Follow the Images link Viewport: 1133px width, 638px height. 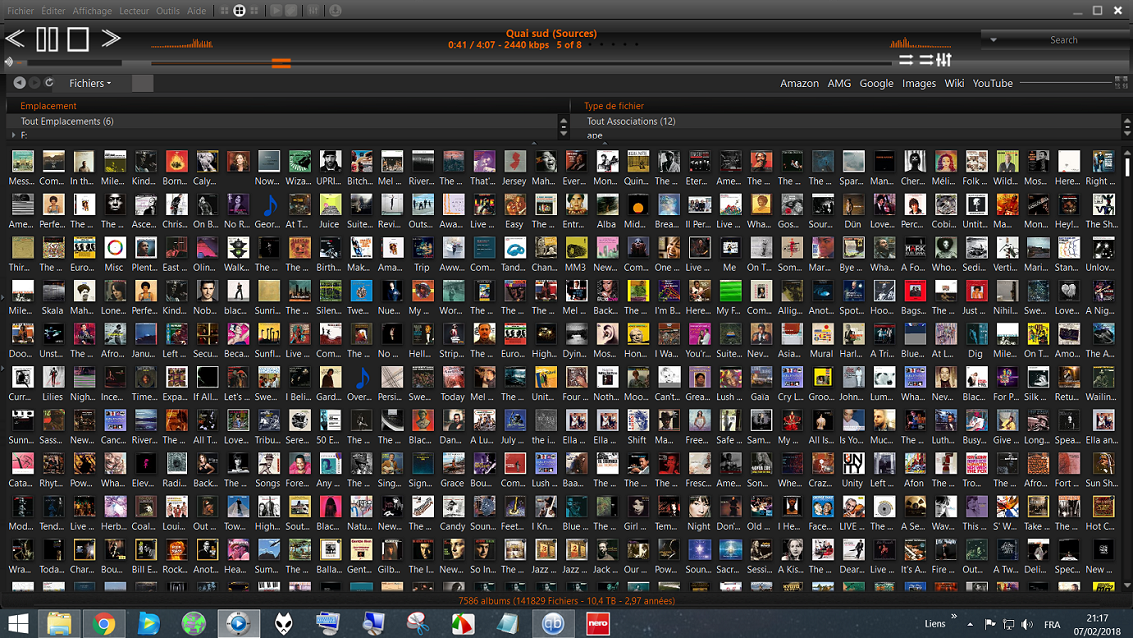point(918,83)
